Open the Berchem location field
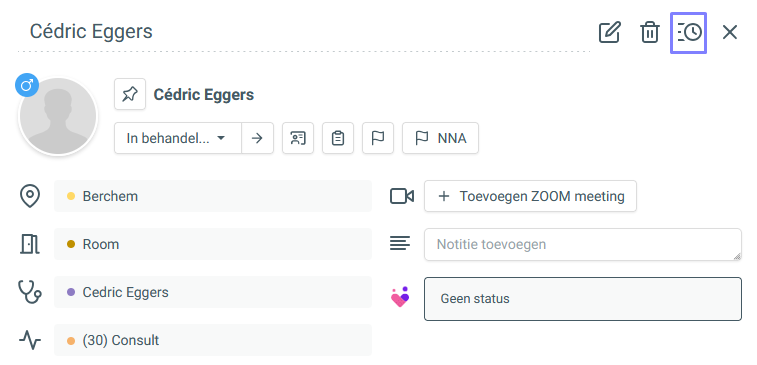757x365 pixels. pos(213,197)
